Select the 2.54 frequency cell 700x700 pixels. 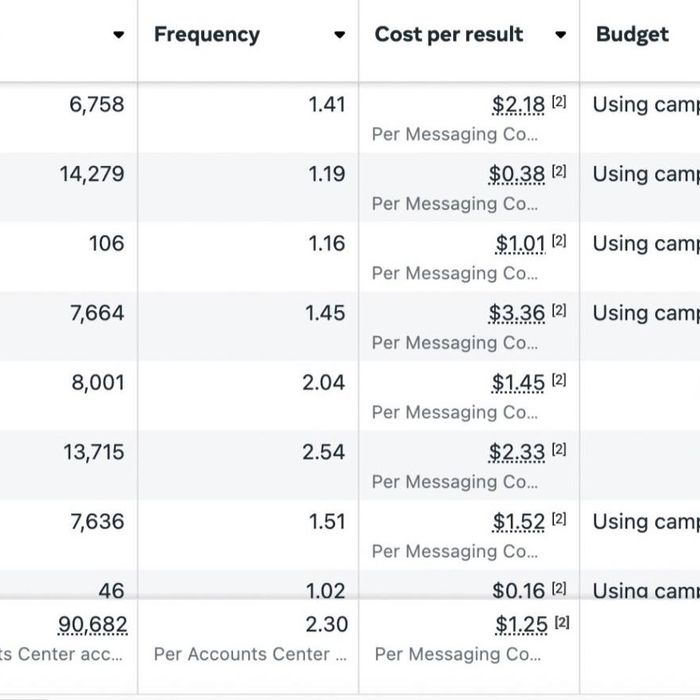(x=324, y=452)
